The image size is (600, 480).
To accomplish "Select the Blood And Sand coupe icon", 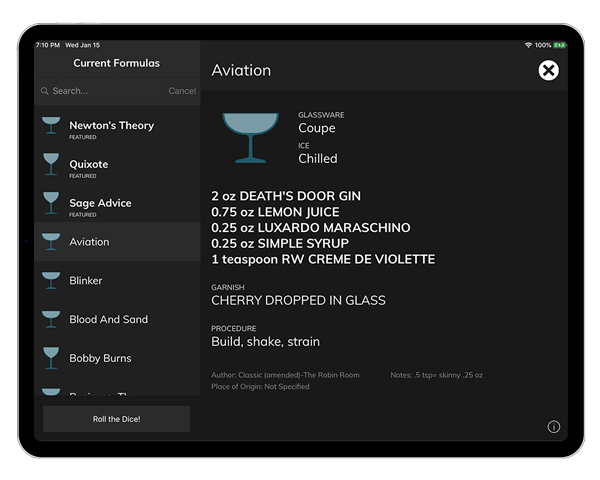I will coord(51,319).
